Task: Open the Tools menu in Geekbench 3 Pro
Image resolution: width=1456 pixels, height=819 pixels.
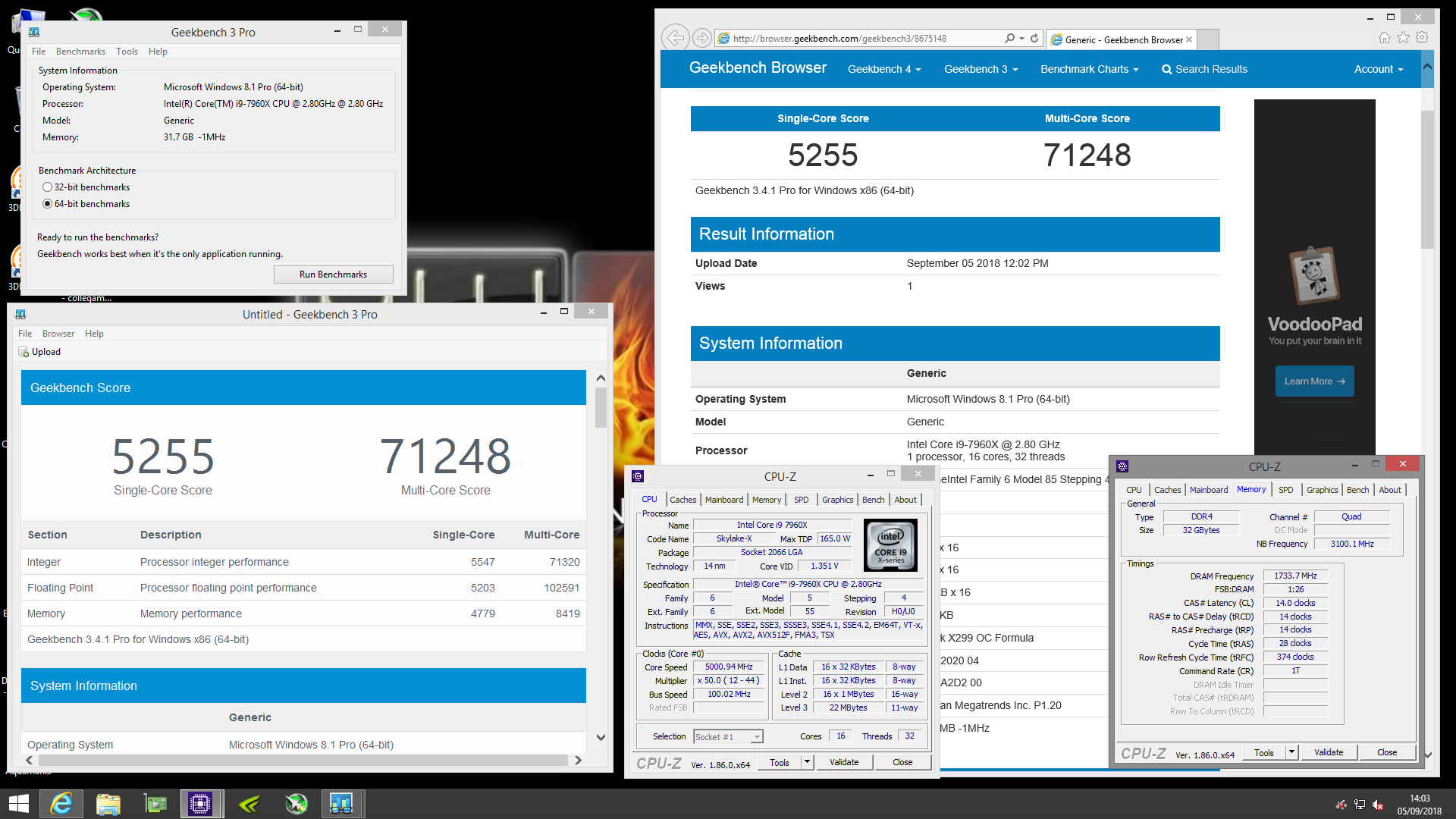Action: click(127, 52)
